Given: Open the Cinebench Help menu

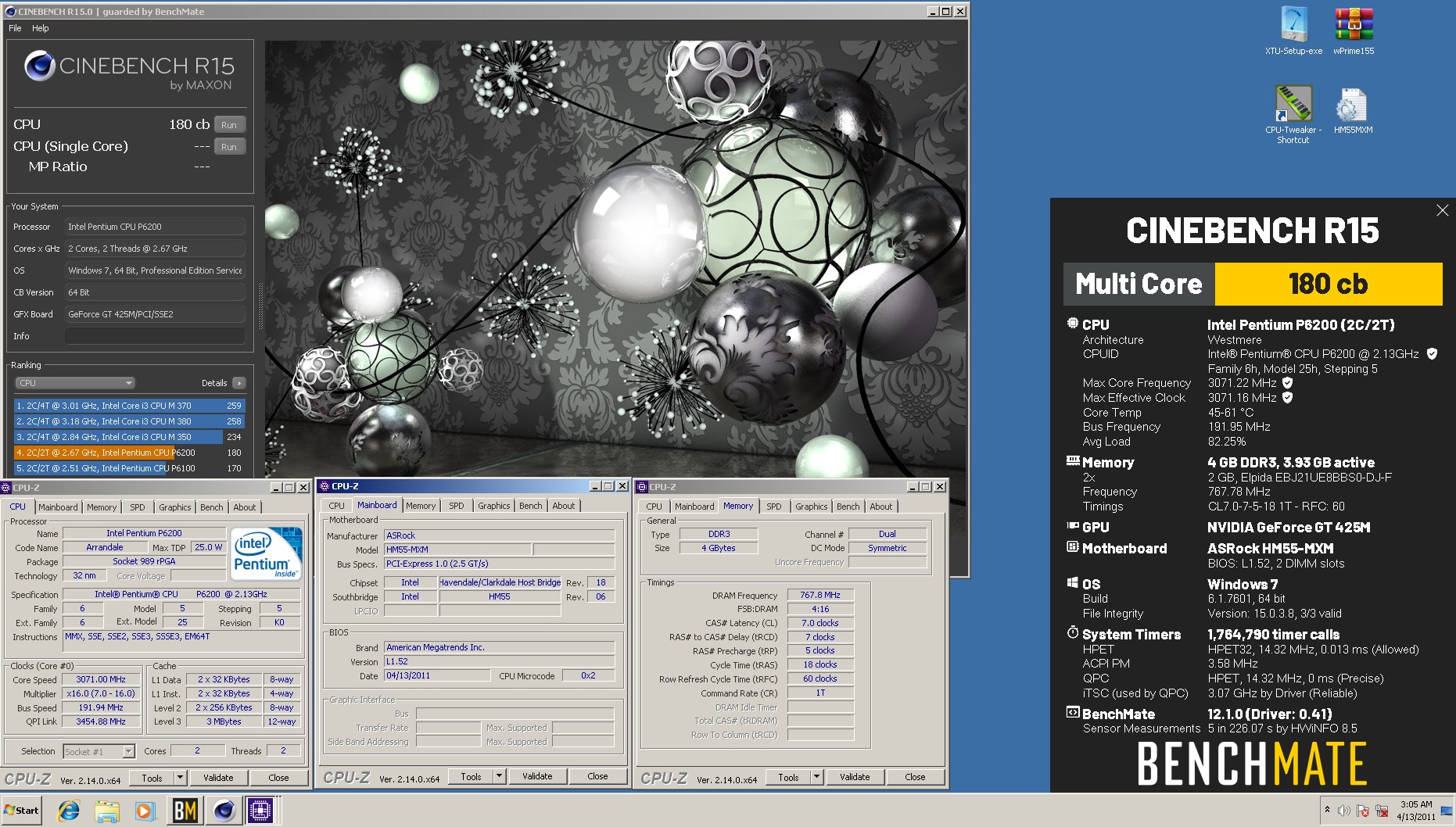Looking at the screenshot, I should pyautogui.click(x=41, y=28).
